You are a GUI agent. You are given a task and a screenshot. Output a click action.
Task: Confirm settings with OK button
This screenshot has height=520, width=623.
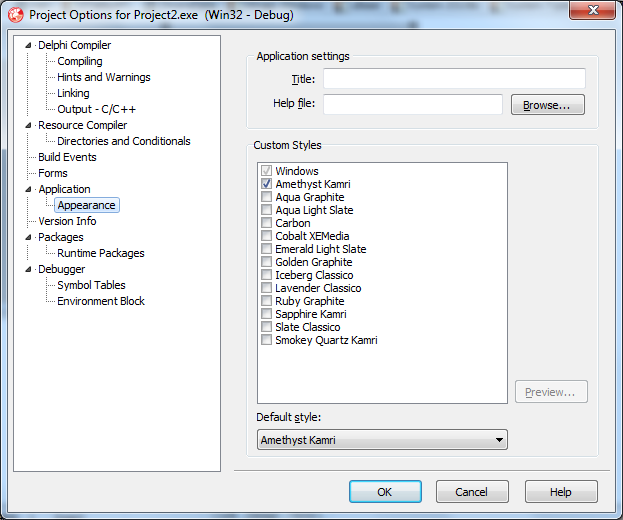pos(385,491)
